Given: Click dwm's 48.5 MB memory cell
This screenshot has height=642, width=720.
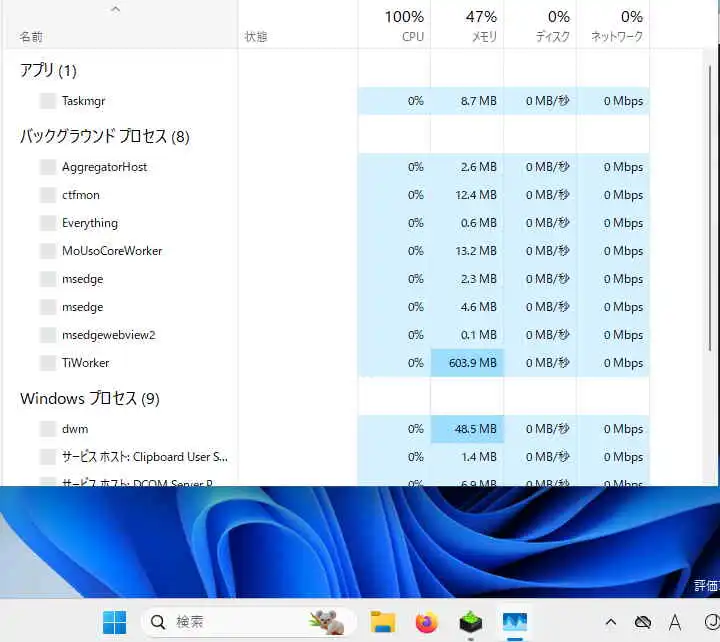Looking at the screenshot, I should pyautogui.click(x=467, y=429).
